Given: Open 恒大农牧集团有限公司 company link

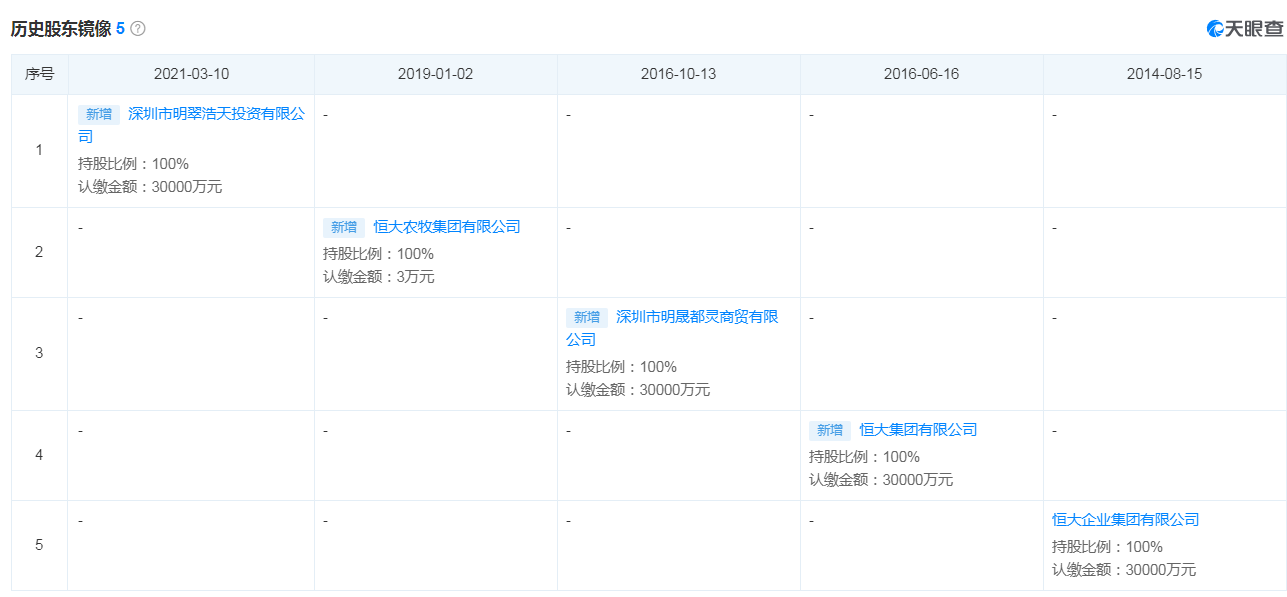Looking at the screenshot, I should 447,227.
